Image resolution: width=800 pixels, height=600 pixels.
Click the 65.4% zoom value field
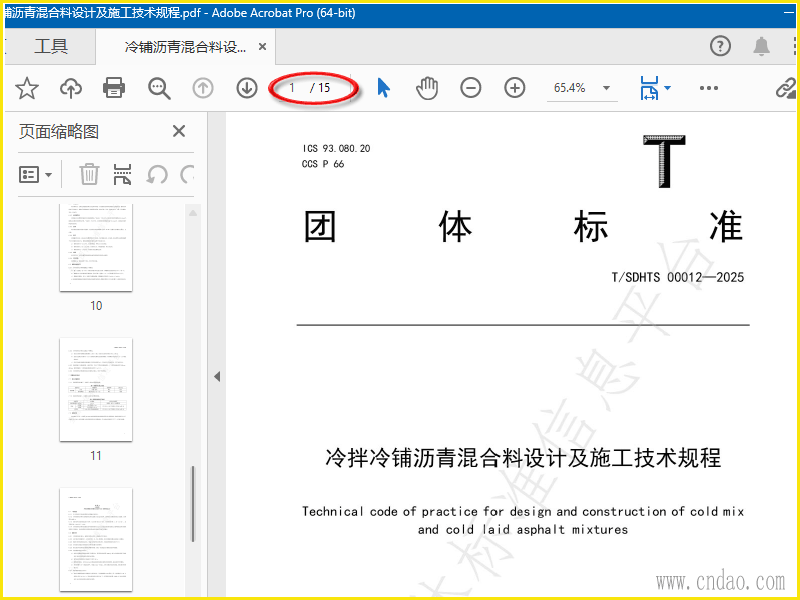[569, 88]
